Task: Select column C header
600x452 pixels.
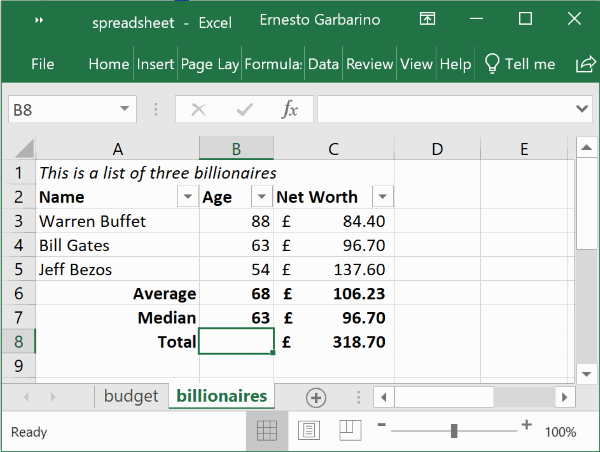Action: [334, 148]
